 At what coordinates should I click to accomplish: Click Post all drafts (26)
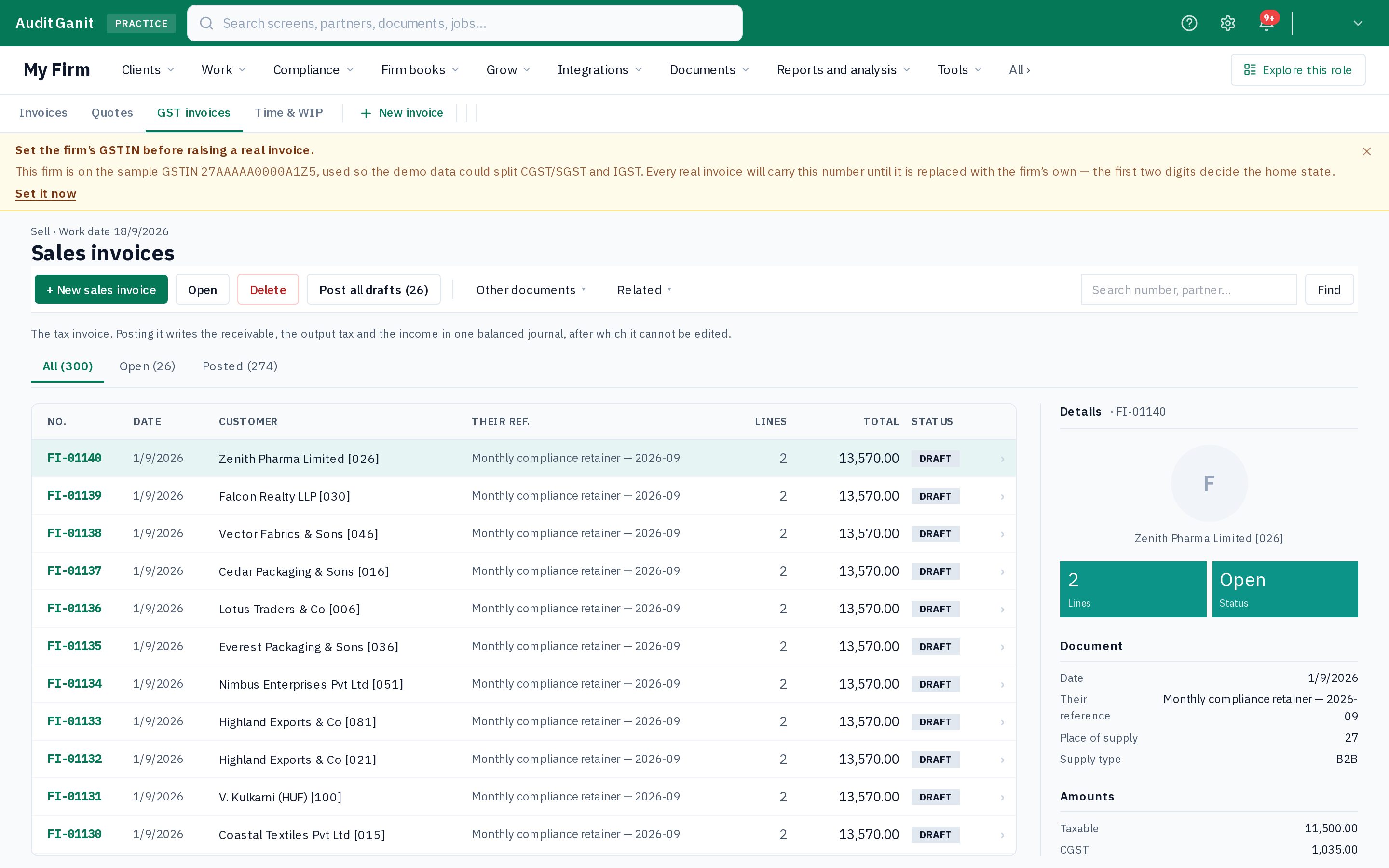click(x=374, y=289)
